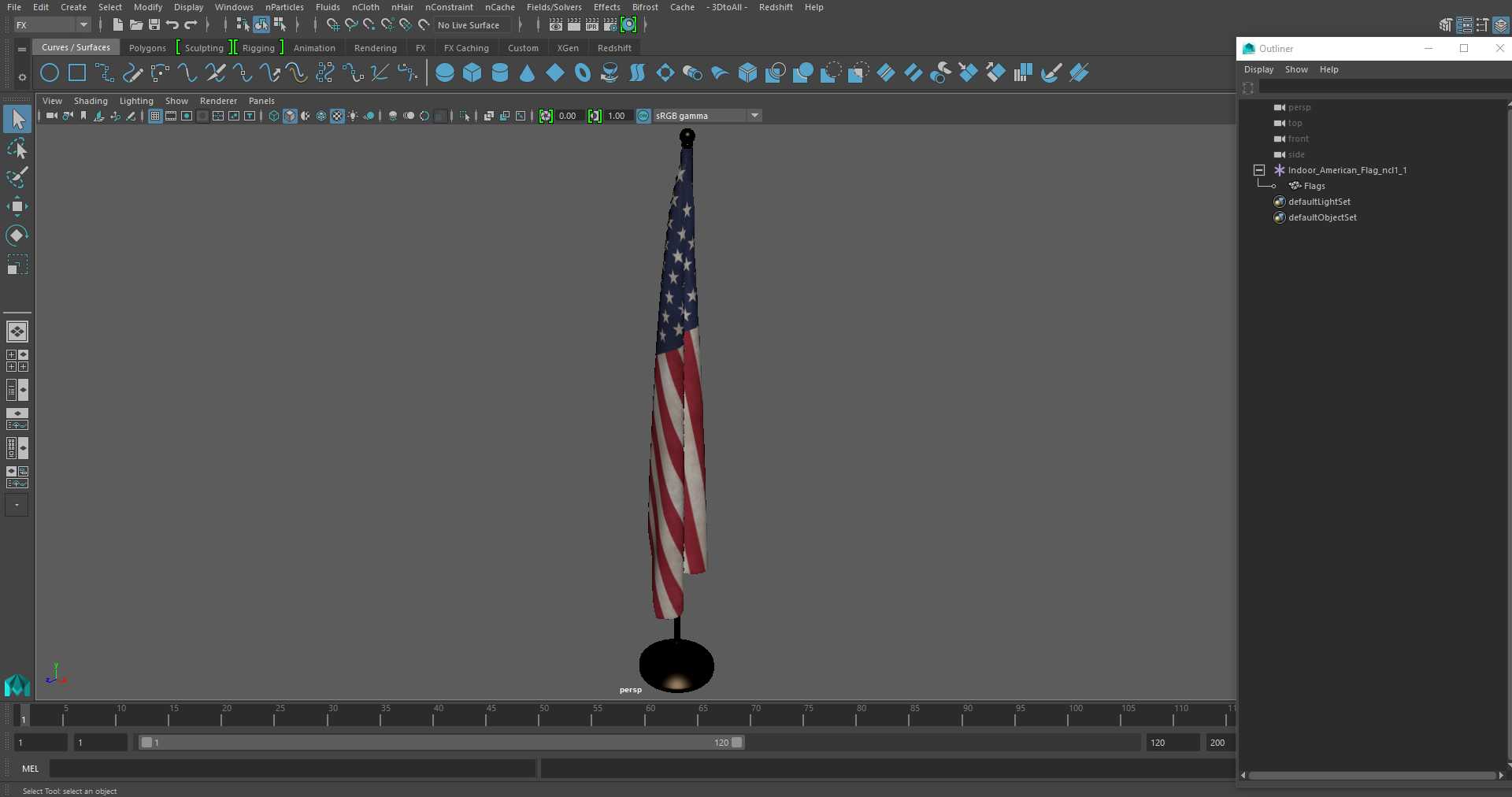The width and height of the screenshot is (1512, 797).
Task: Toggle the resolution gate display
Action: pos(187,116)
